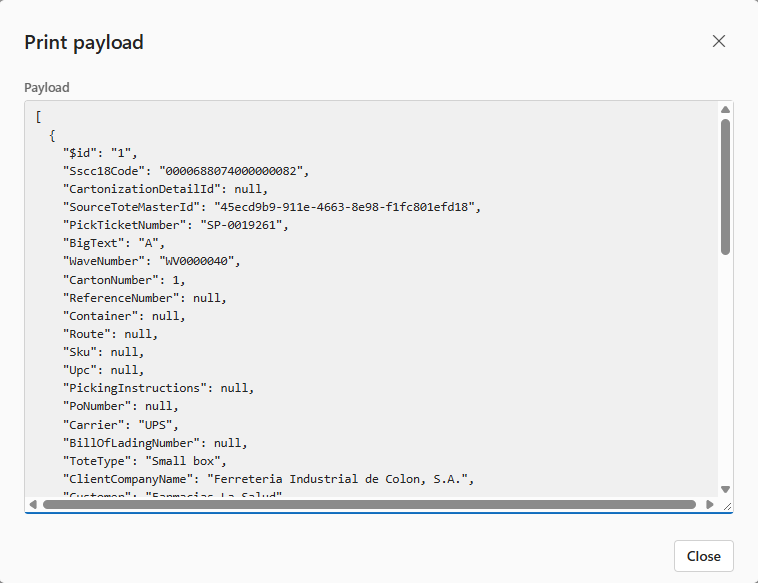Click the Print payload dialog title
Viewport: 758px width, 583px height.
(x=84, y=43)
